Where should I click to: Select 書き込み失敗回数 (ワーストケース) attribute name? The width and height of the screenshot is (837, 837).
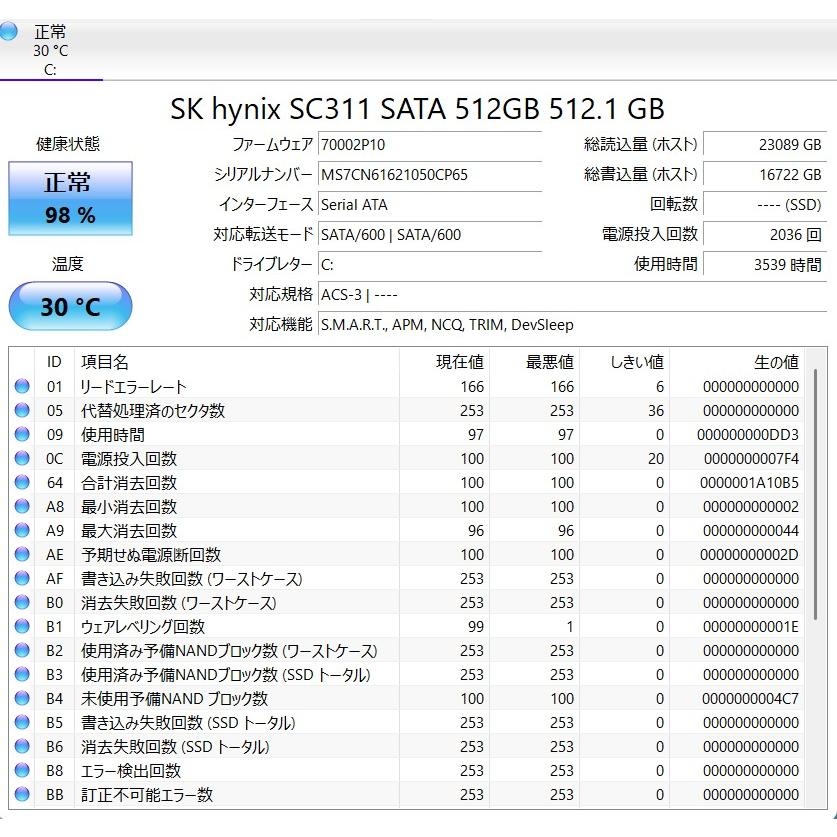[192, 579]
